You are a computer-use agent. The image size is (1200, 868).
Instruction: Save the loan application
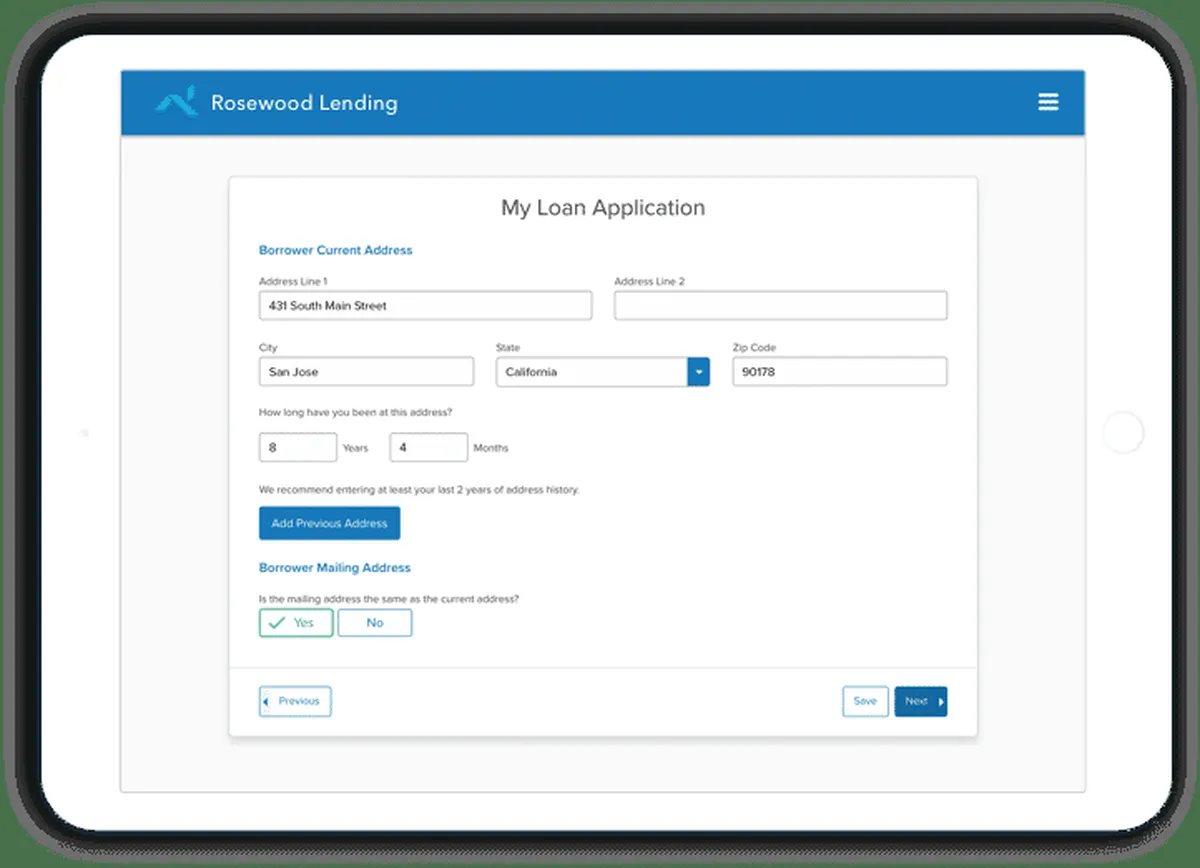[865, 701]
